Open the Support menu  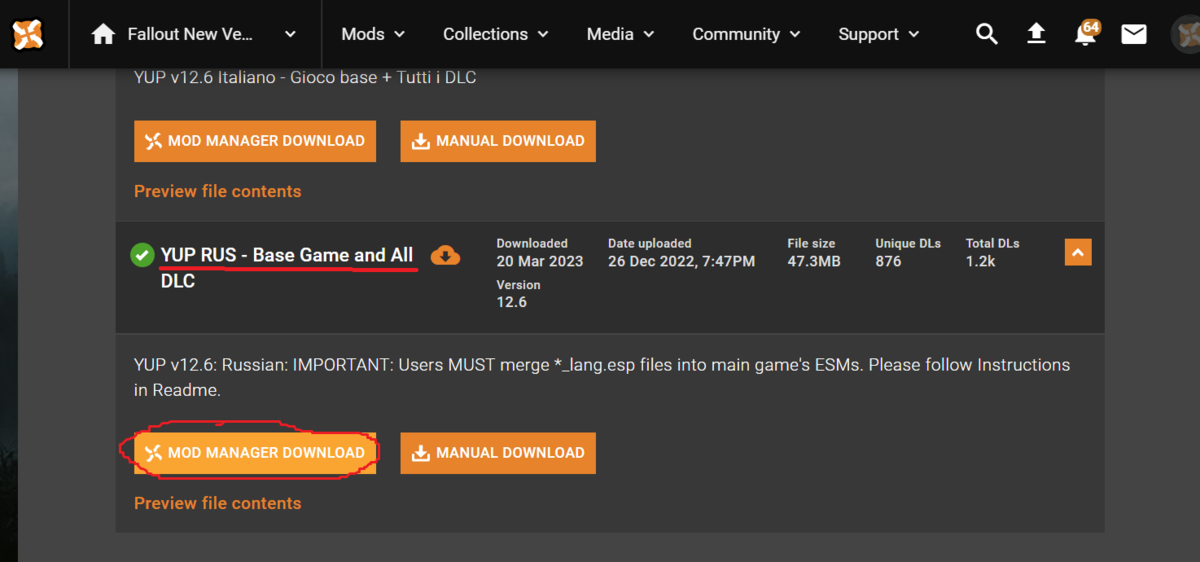[878, 34]
